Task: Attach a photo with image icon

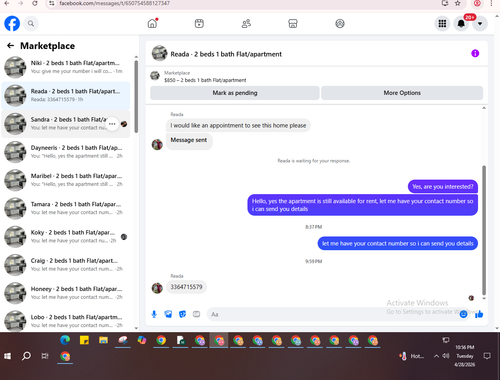Action: point(168,314)
